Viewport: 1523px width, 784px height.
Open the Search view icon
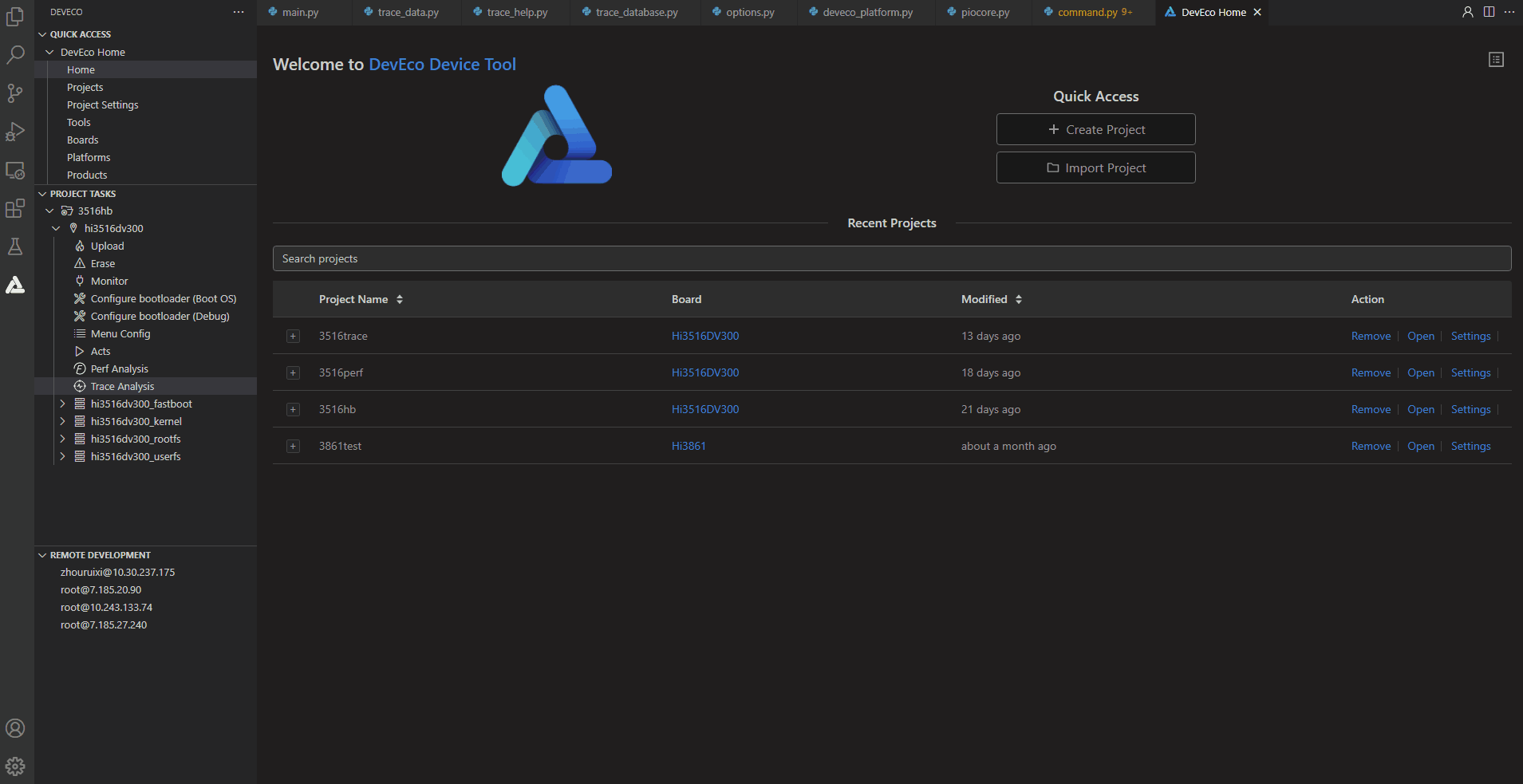coord(15,54)
